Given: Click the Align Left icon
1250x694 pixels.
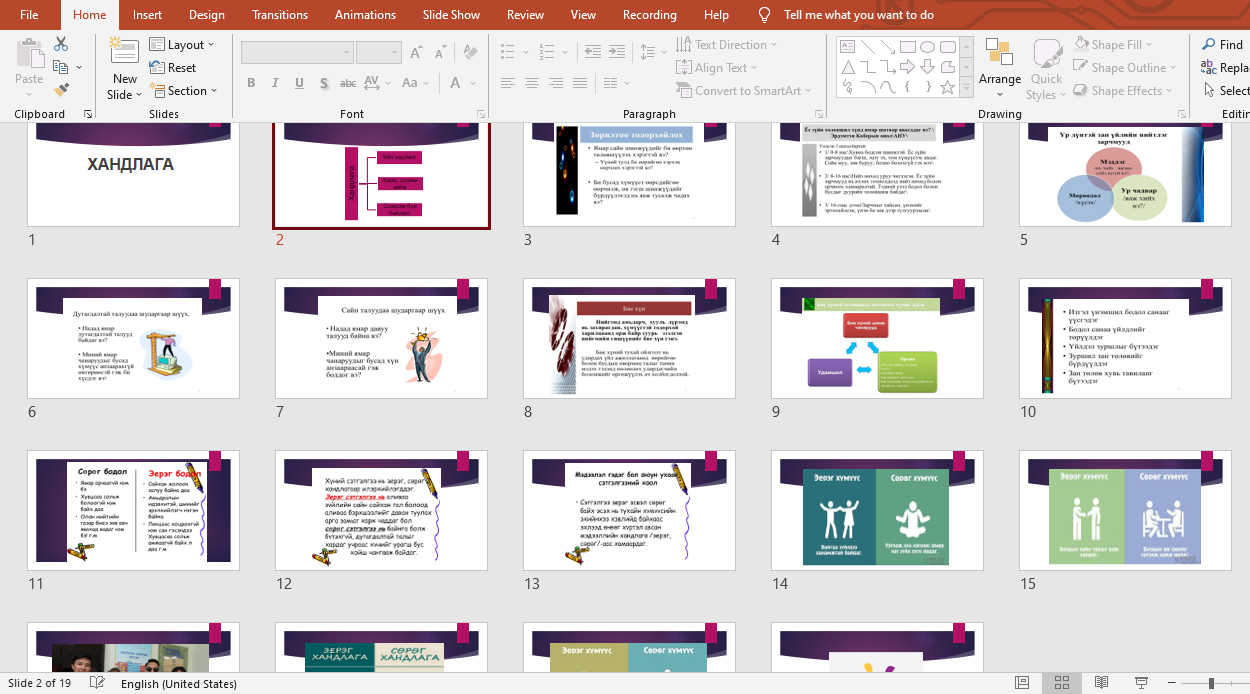Looking at the screenshot, I should (x=508, y=83).
